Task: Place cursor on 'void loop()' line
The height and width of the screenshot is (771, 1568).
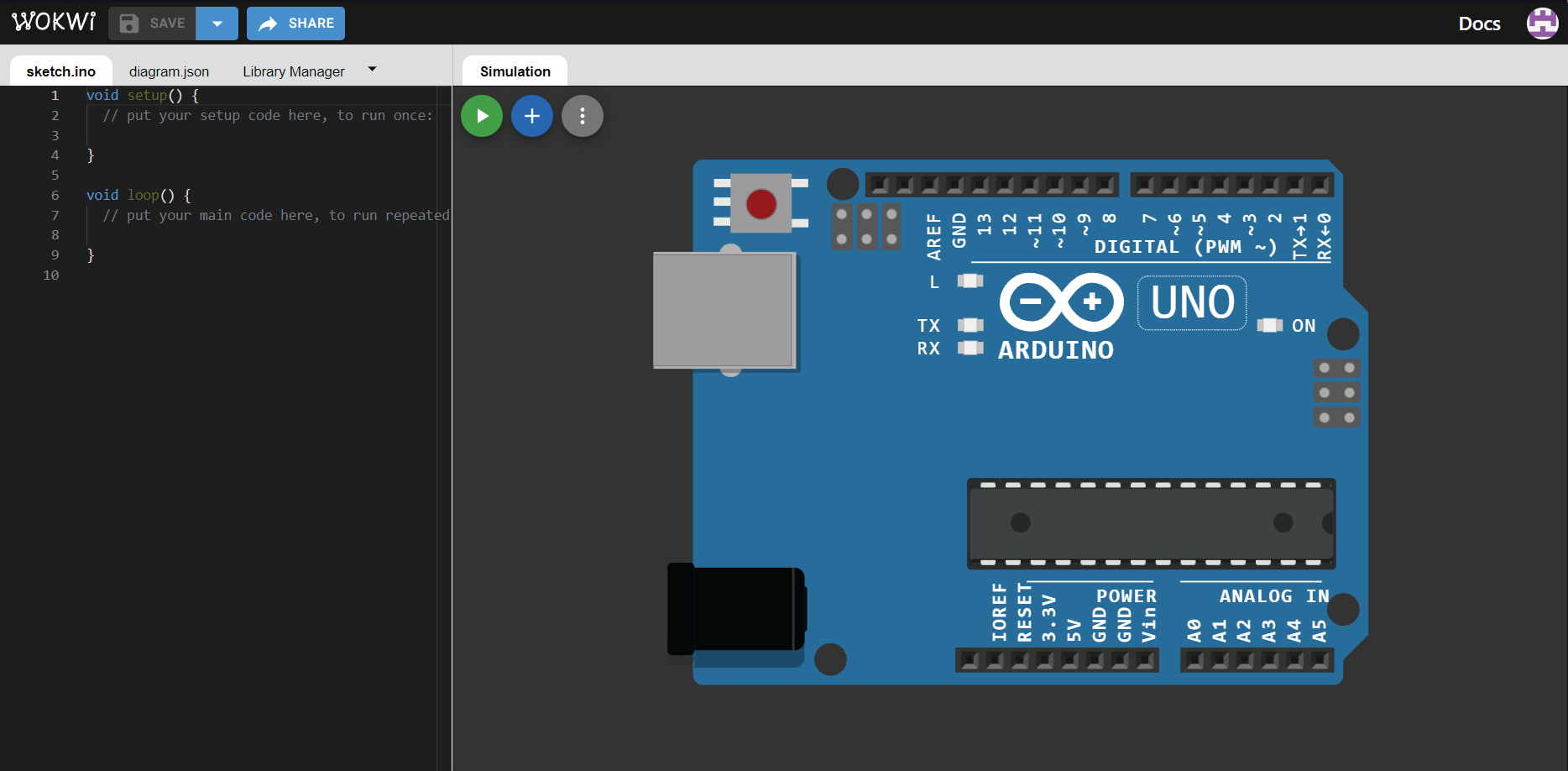Action: [x=139, y=195]
